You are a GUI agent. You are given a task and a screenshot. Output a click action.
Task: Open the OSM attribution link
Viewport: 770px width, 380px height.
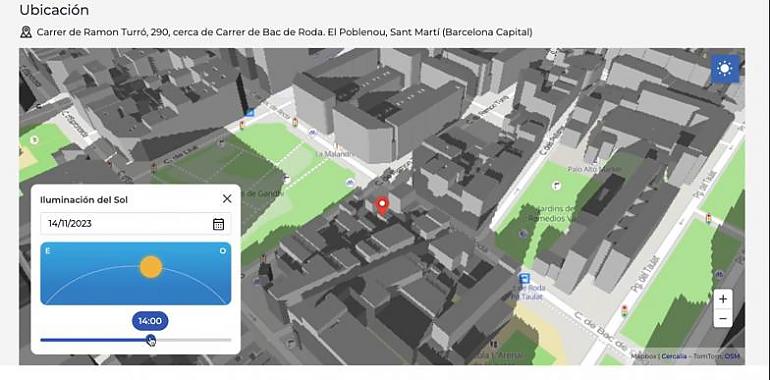(732, 356)
